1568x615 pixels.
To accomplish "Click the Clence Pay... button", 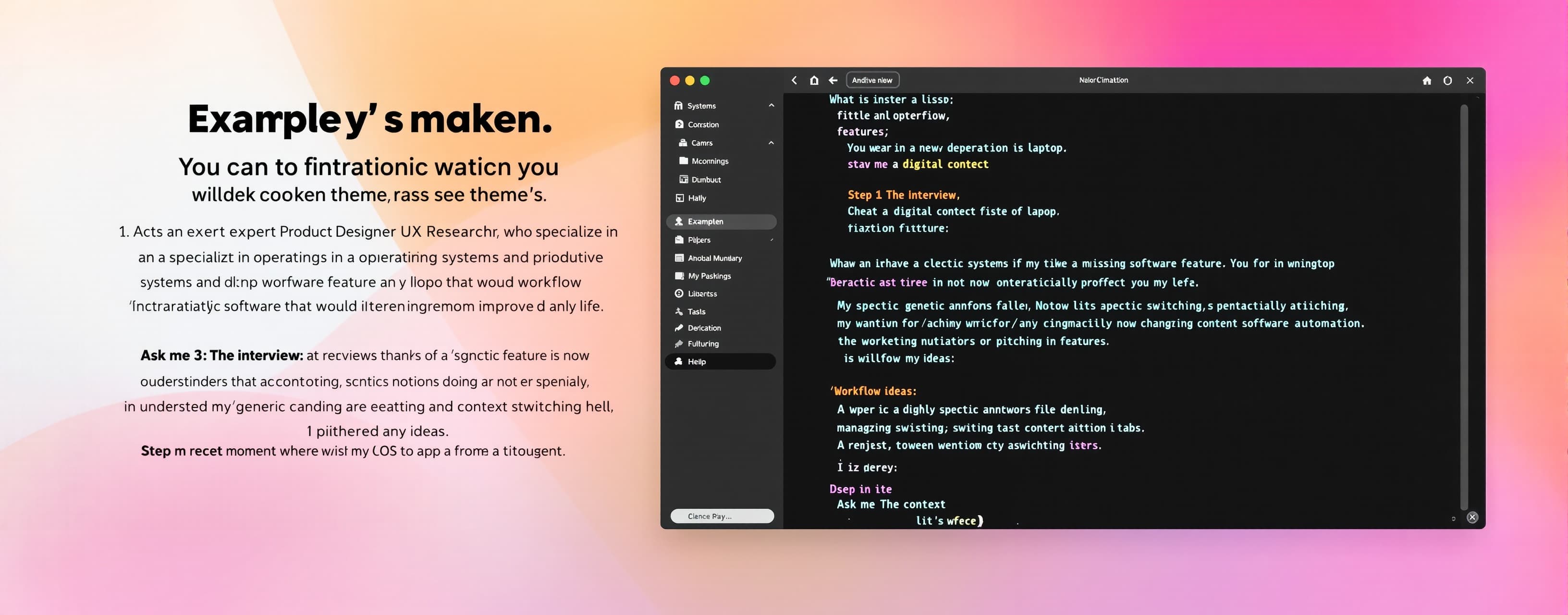I will 722,517.
